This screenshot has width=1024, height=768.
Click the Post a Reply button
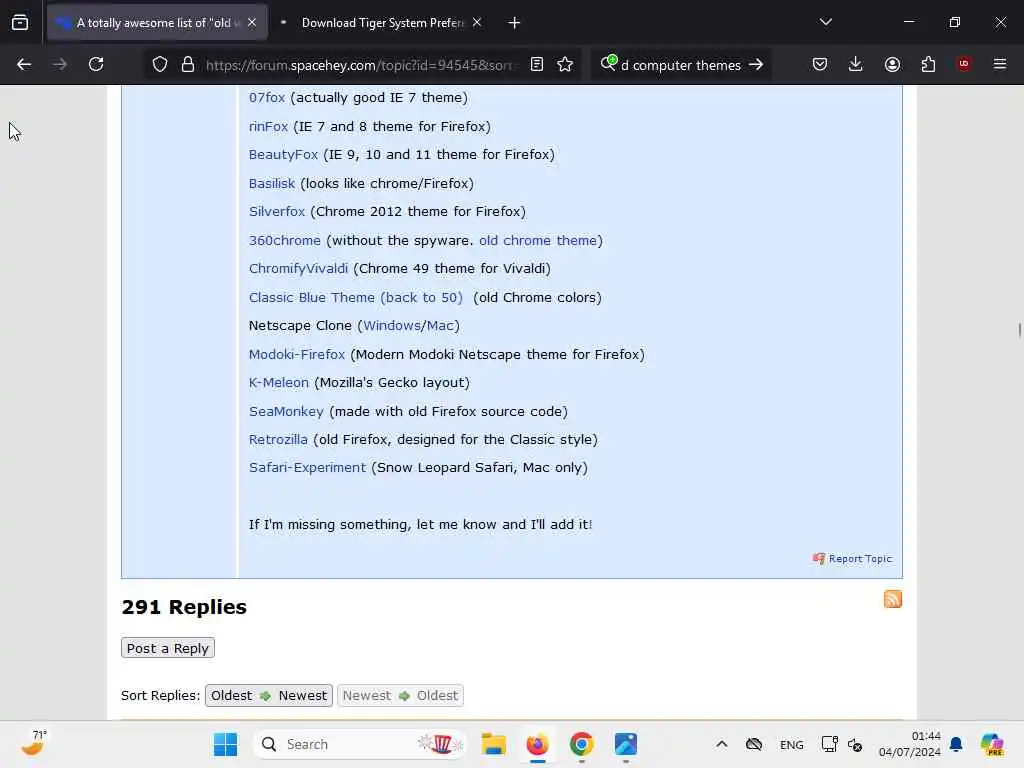point(168,648)
